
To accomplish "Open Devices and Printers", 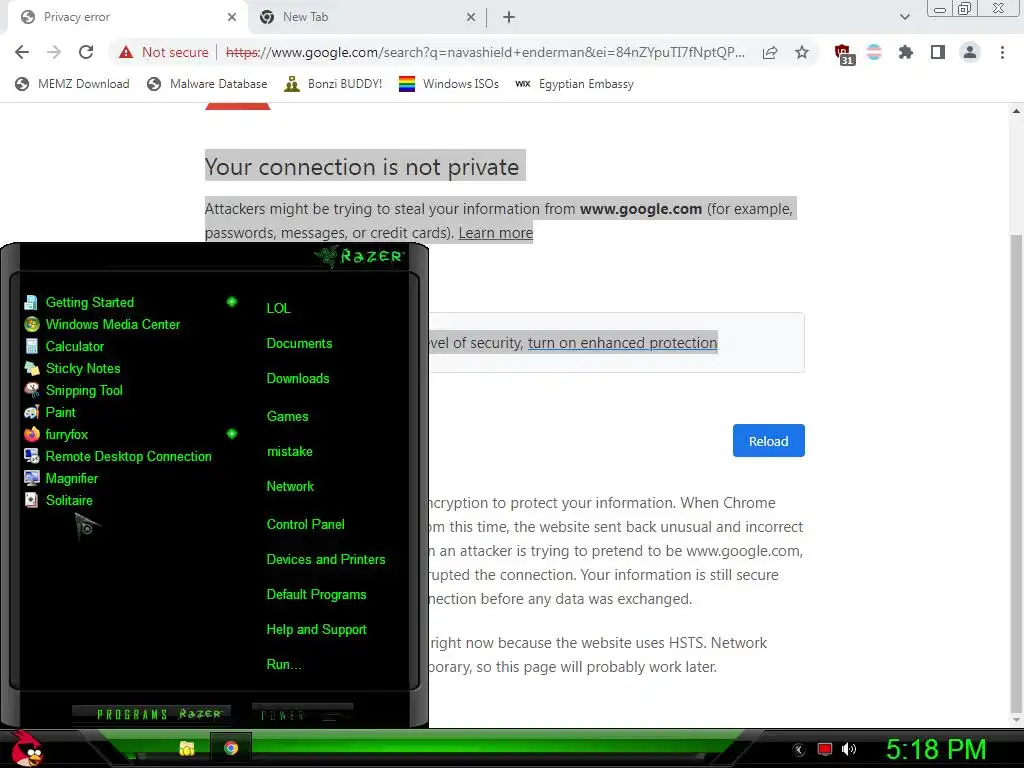I will click(x=326, y=560).
